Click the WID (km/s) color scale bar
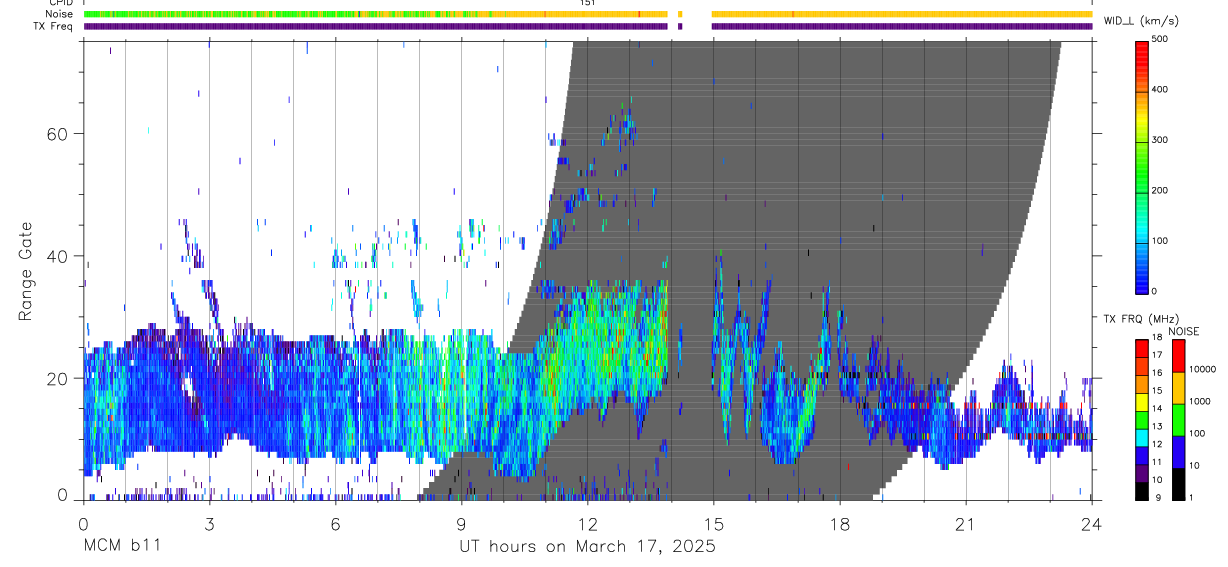The height and width of the screenshot is (567, 1228). tap(1142, 165)
